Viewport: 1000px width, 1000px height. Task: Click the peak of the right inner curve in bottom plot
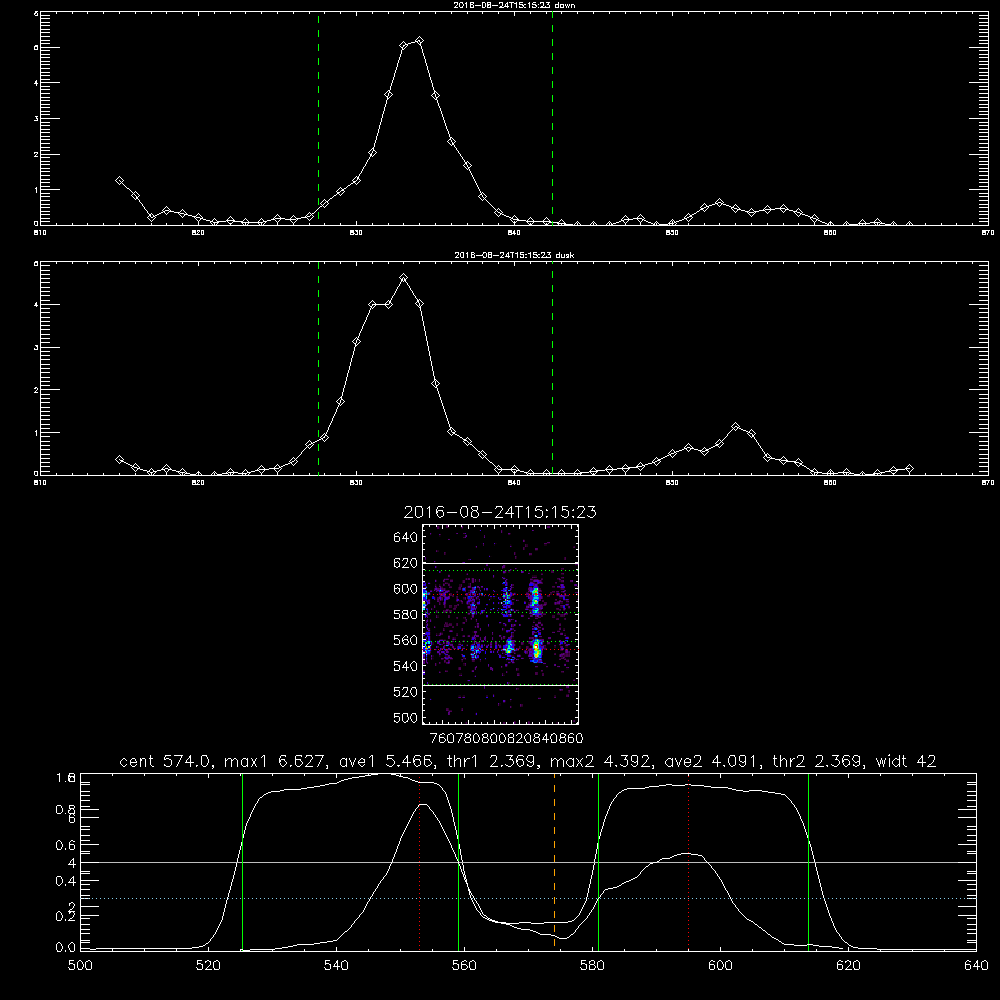688,853
